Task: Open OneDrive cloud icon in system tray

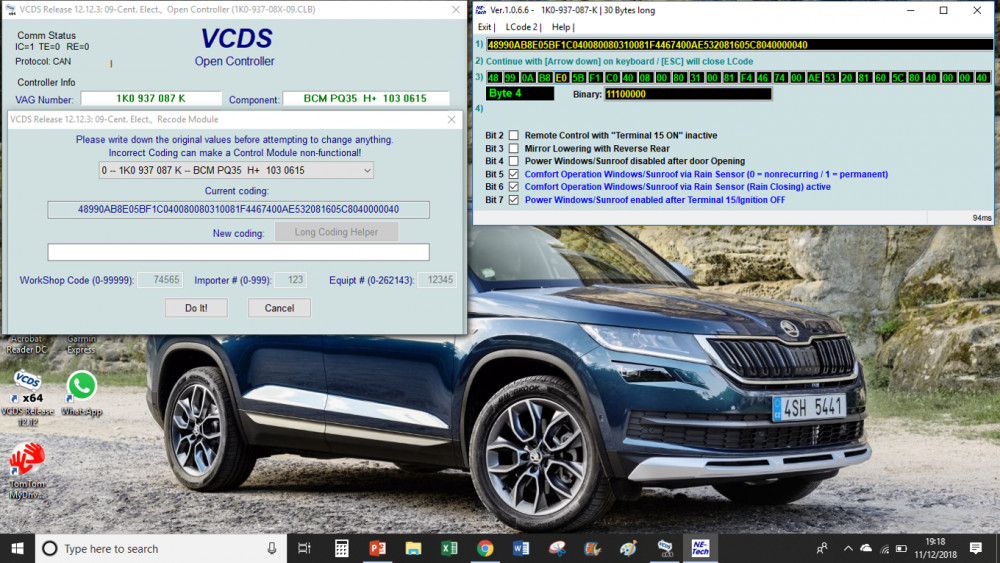Action: pos(866,548)
